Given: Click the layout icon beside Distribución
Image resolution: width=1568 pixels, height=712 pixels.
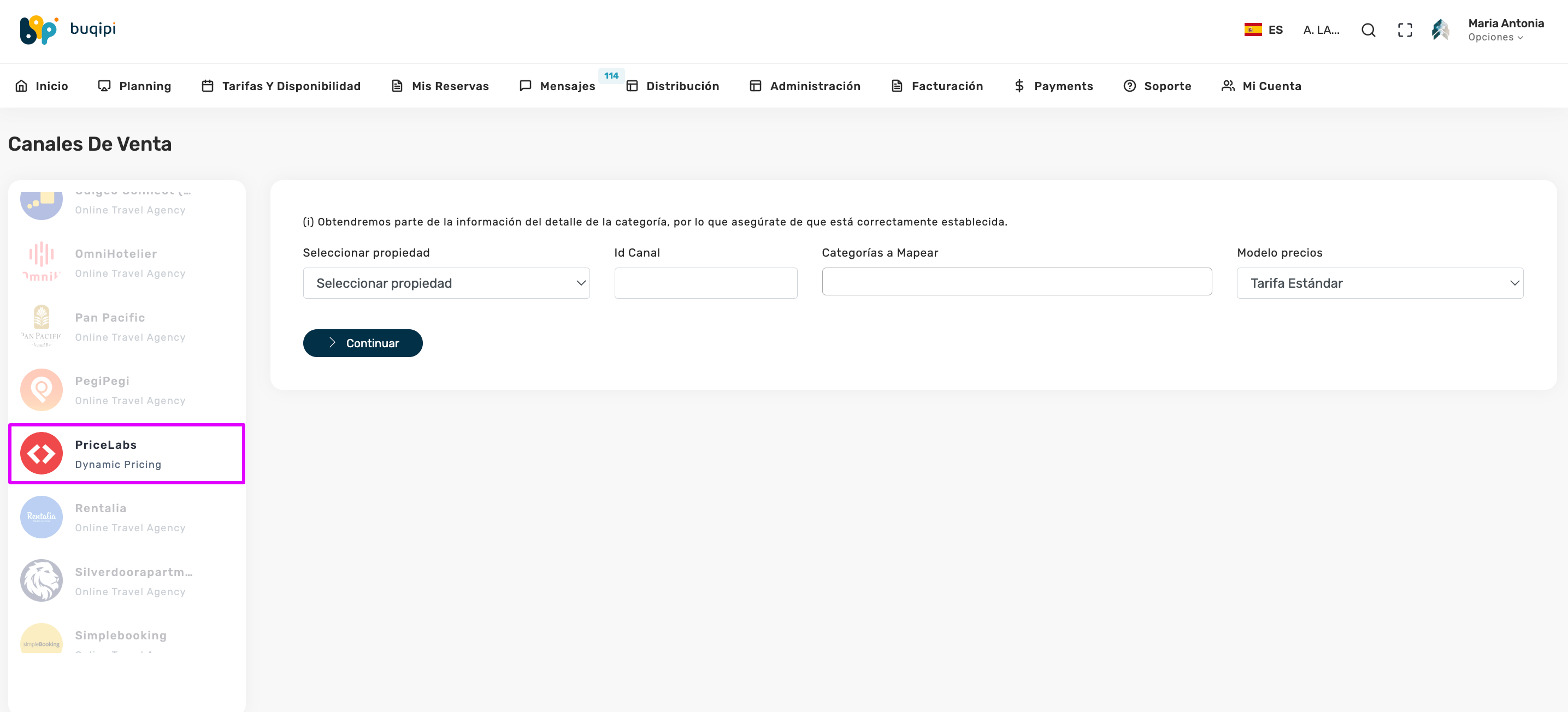Looking at the screenshot, I should [632, 86].
